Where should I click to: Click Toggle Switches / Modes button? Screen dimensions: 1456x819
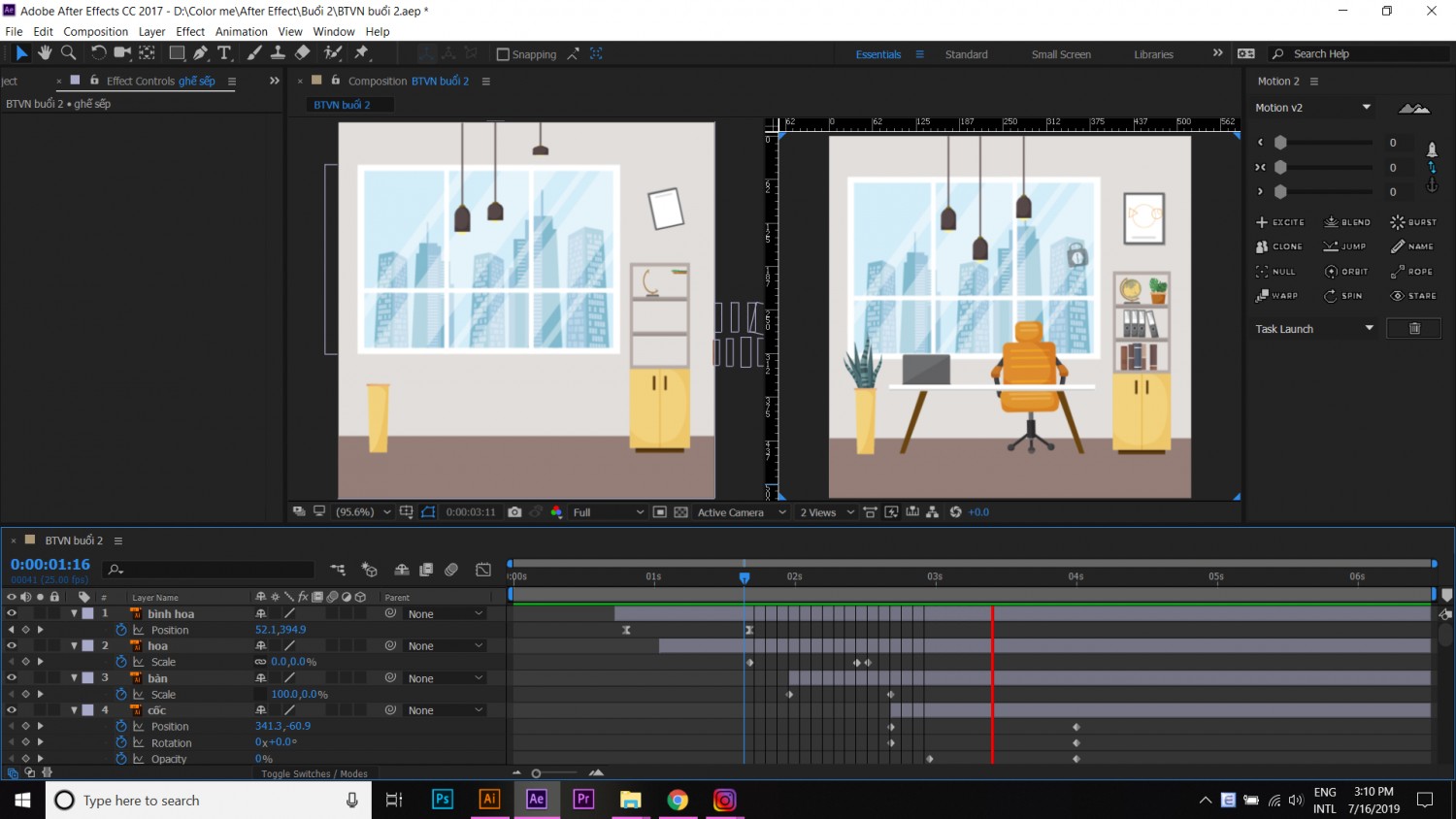314,773
